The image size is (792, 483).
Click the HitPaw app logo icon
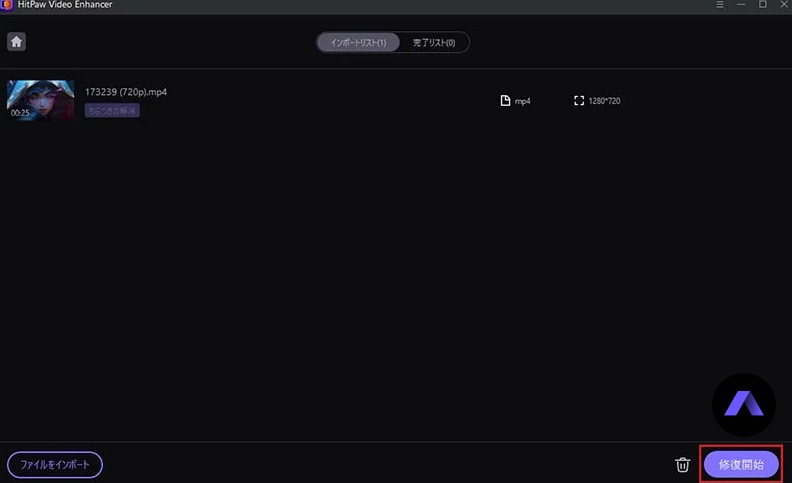6,5
